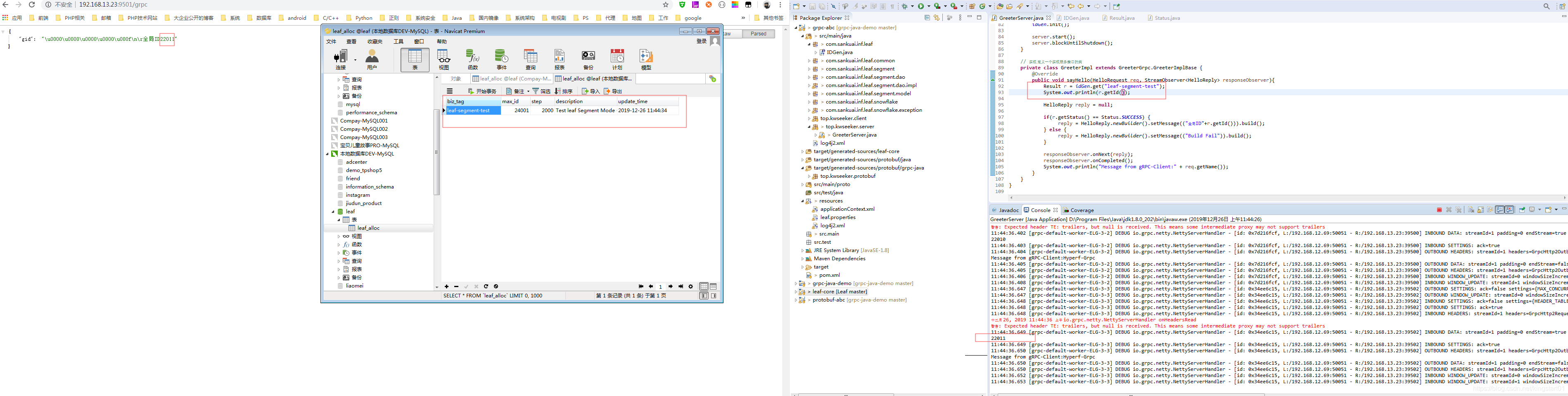1568x396 pixels.
Task: Click the add record plus icon
Action: pos(446,287)
